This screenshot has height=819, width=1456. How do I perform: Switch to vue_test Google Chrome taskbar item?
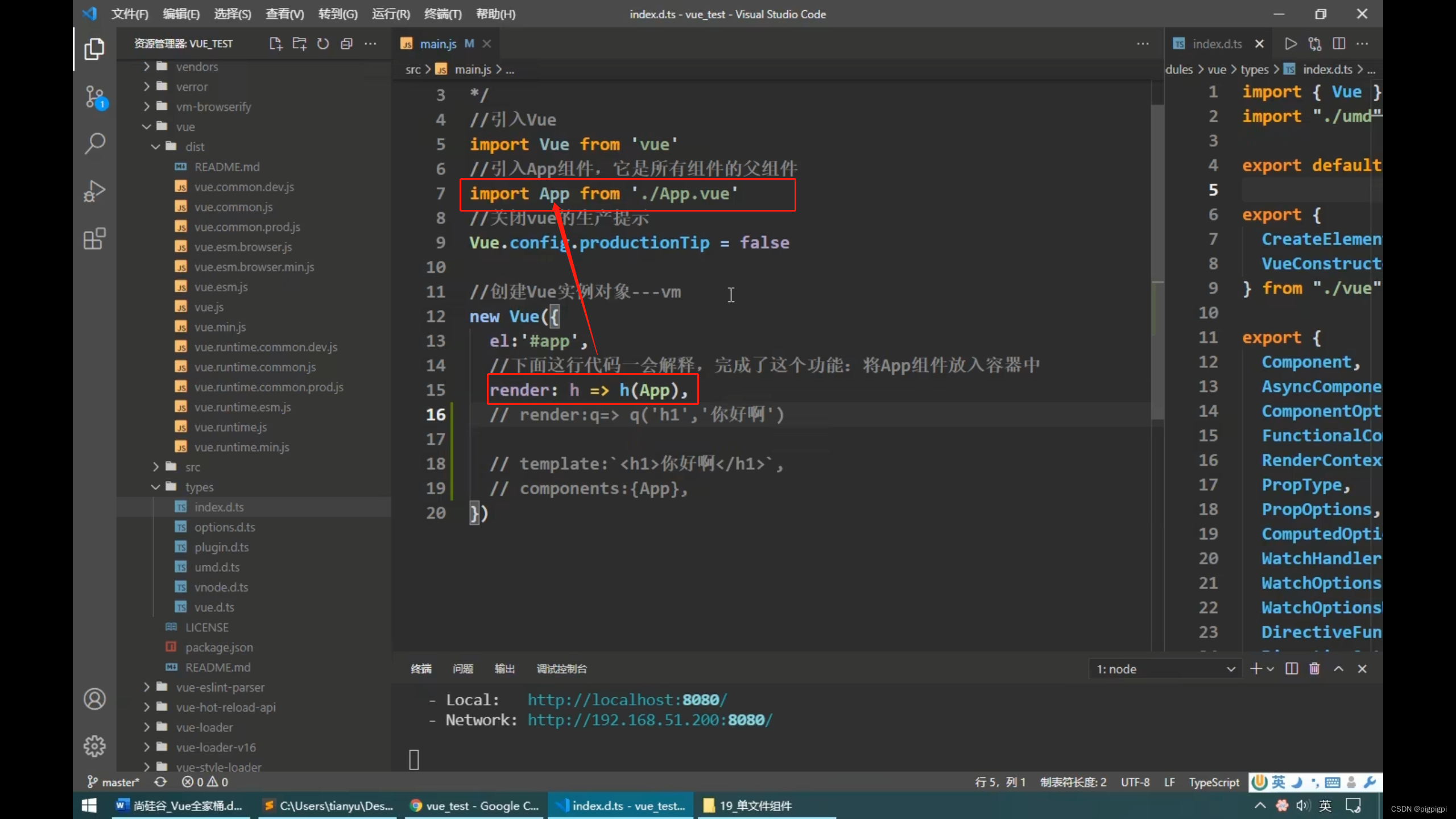click(x=475, y=805)
